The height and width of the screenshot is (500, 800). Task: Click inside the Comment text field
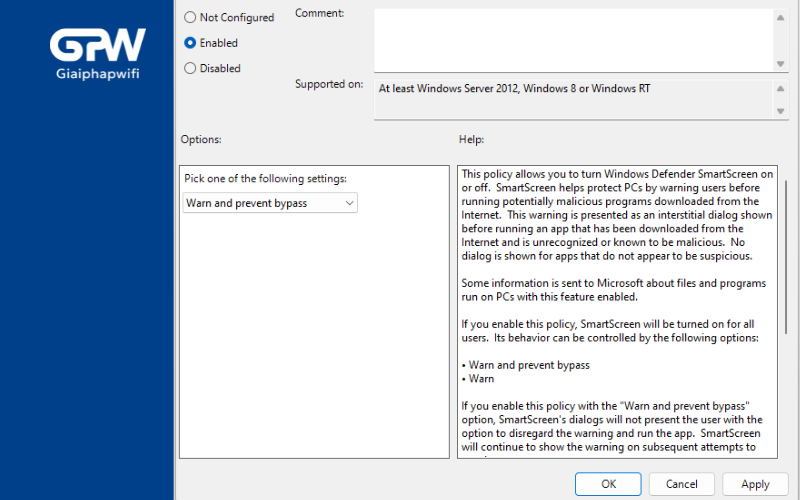[x=574, y=40]
